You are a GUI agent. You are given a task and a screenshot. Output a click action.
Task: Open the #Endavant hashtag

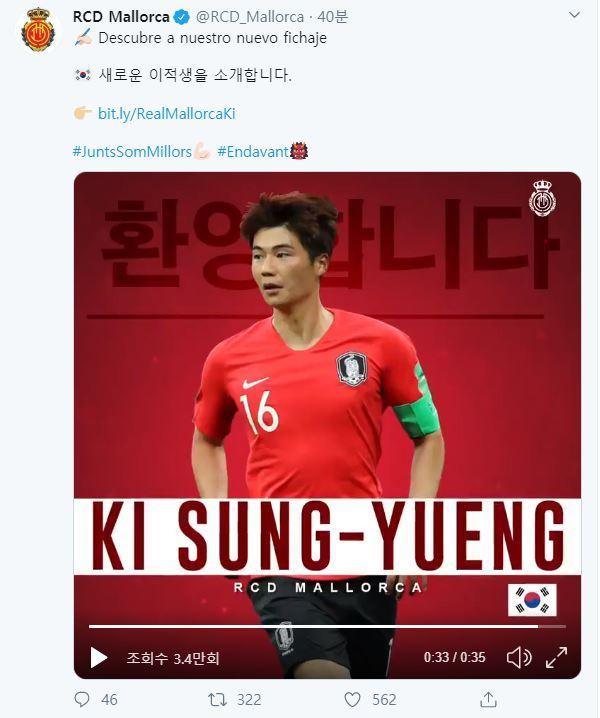pyautogui.click(x=253, y=152)
